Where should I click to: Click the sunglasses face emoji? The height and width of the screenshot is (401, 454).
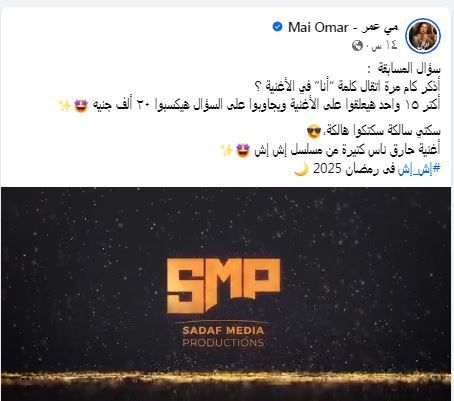[x=314, y=132]
